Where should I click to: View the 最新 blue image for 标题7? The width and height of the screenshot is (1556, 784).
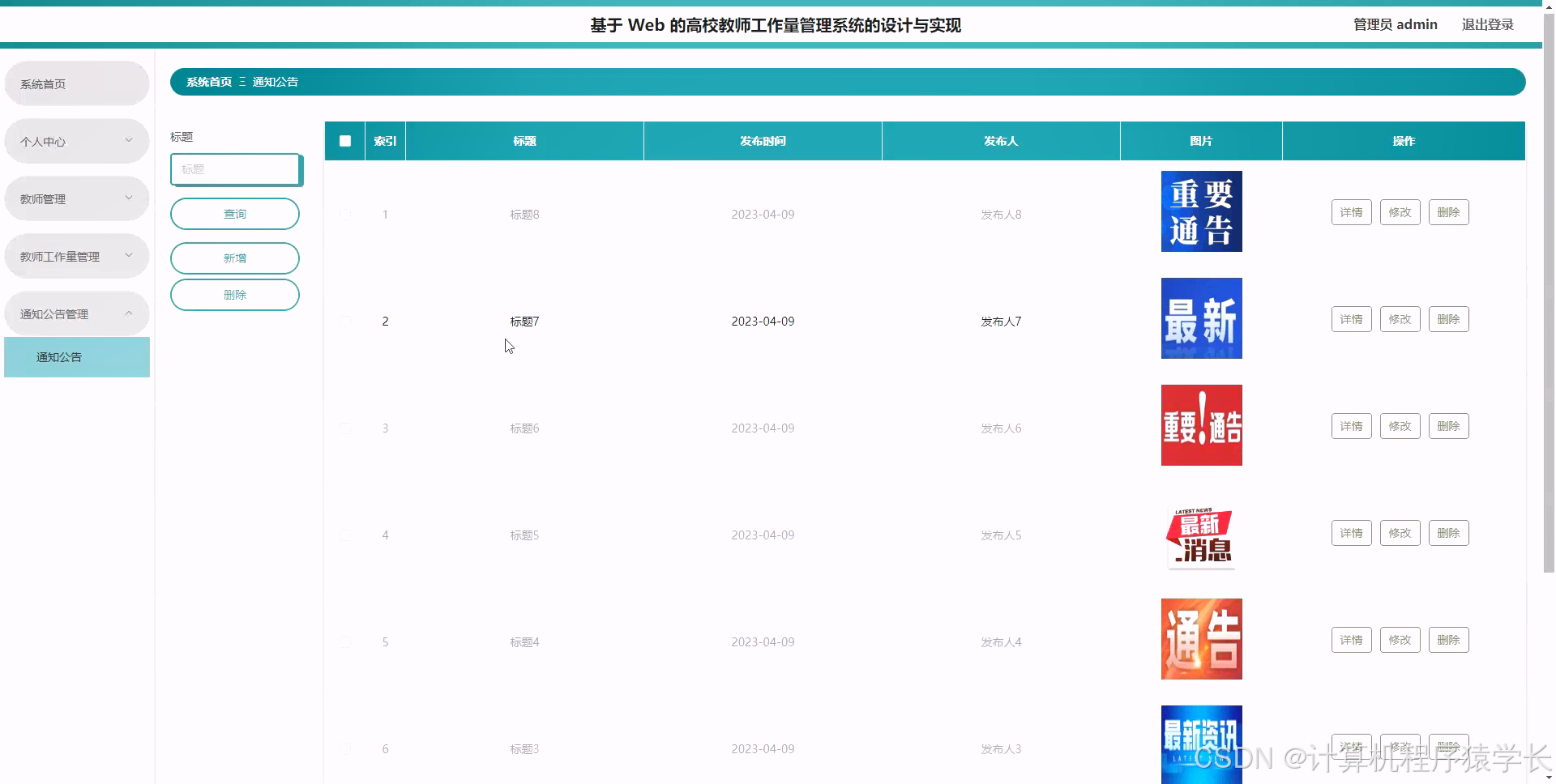(x=1201, y=317)
